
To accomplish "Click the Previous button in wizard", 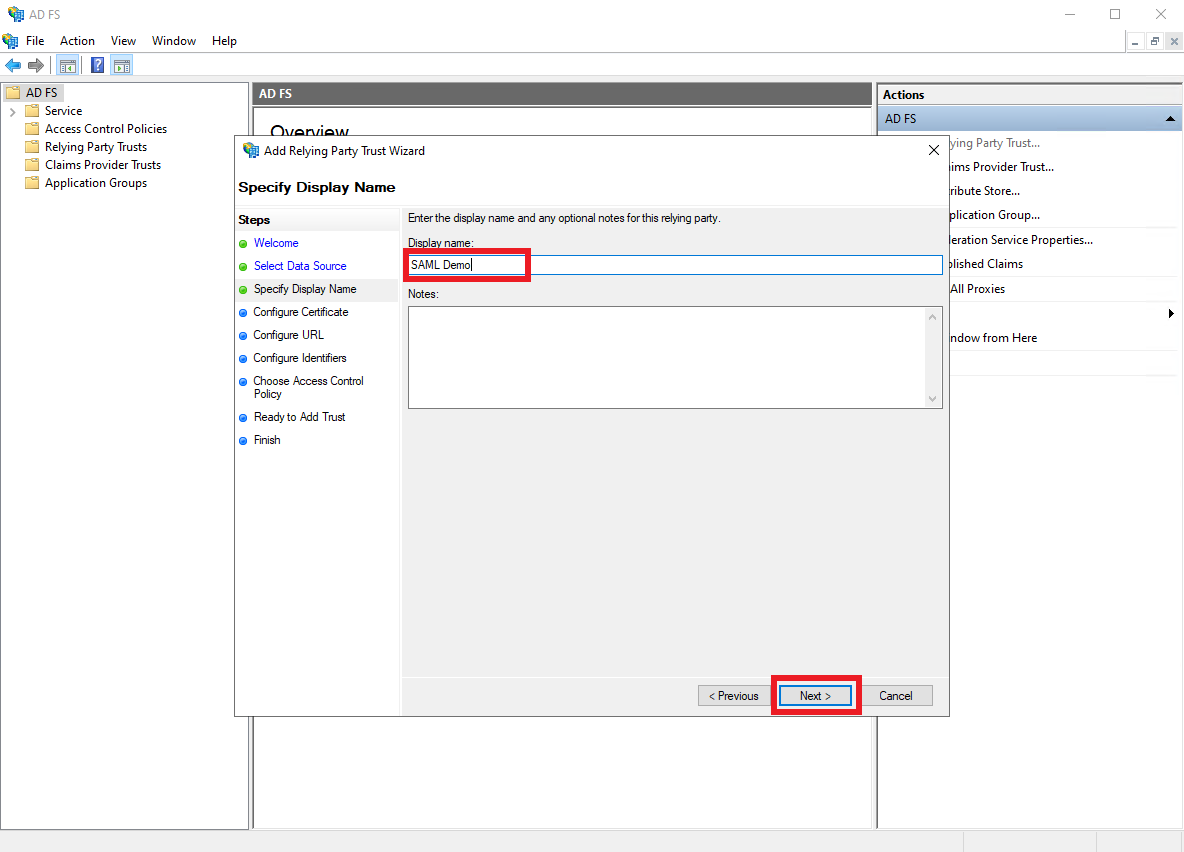I will point(734,696).
